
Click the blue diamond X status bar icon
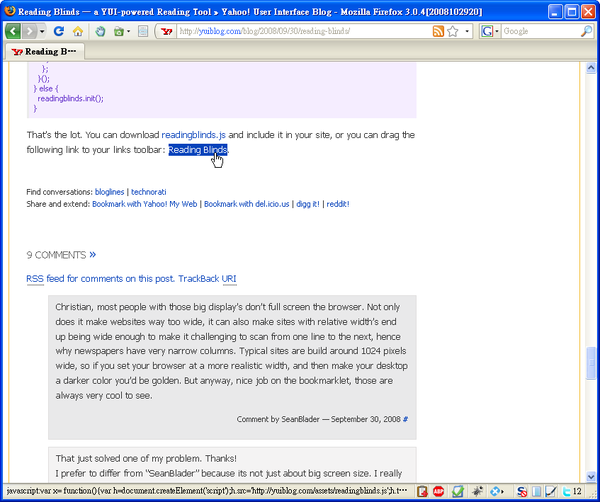pos(495,491)
